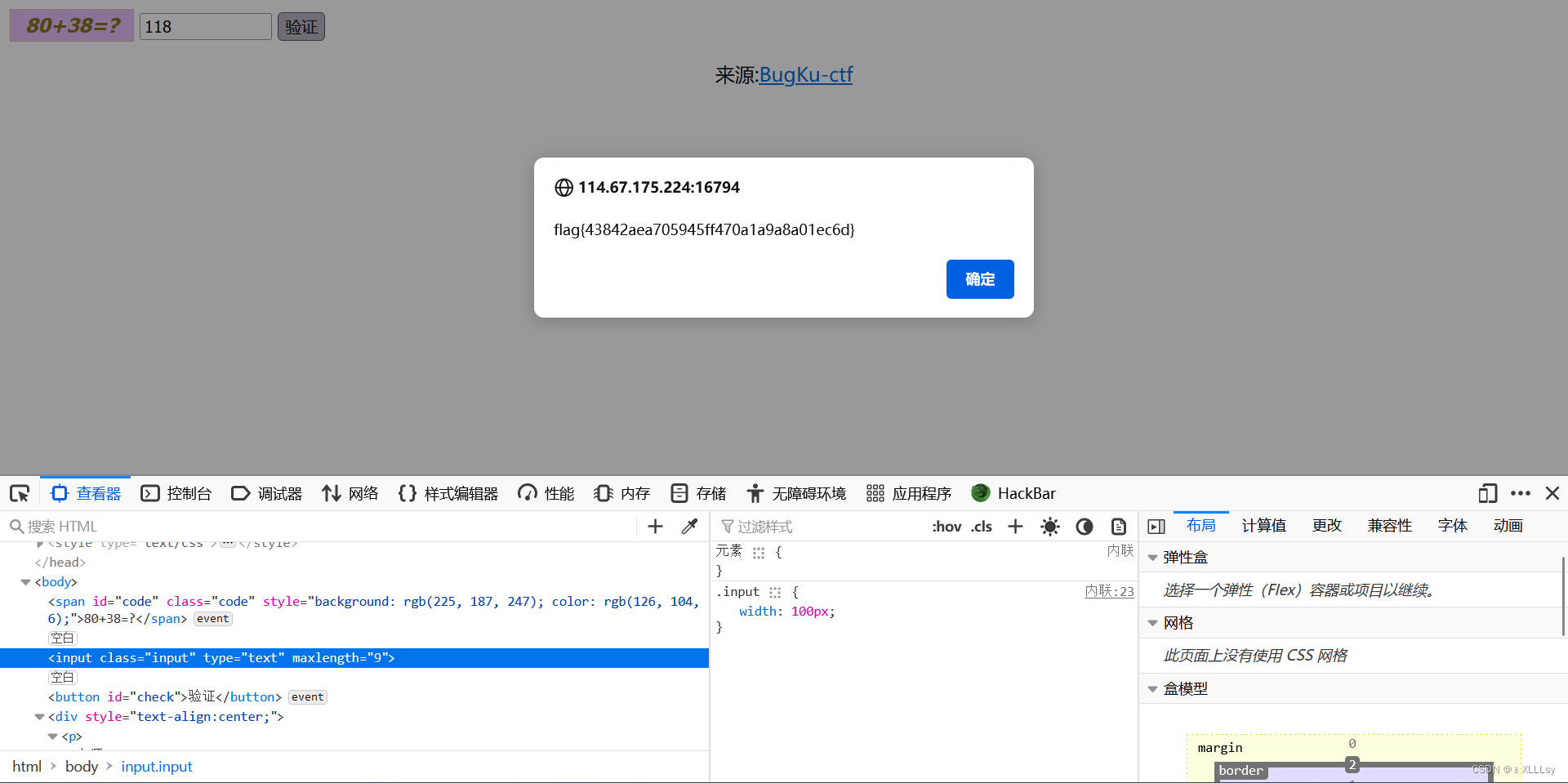Viewport: 1568px width, 783px height.
Task: Open devtools more options menu
Action: [1521, 493]
